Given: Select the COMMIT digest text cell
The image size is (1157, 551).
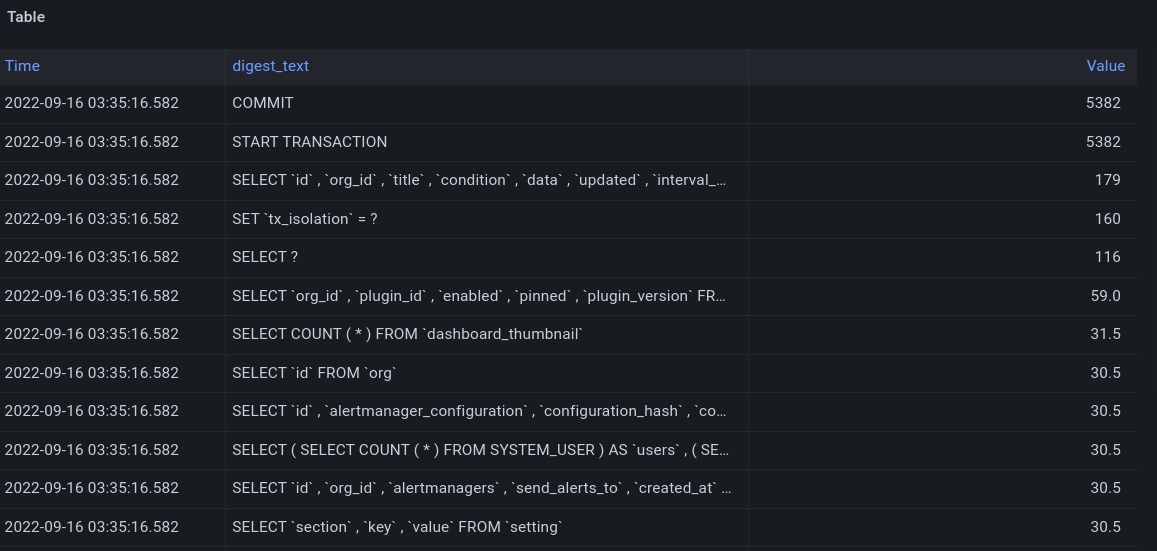Looking at the screenshot, I should [486, 103].
